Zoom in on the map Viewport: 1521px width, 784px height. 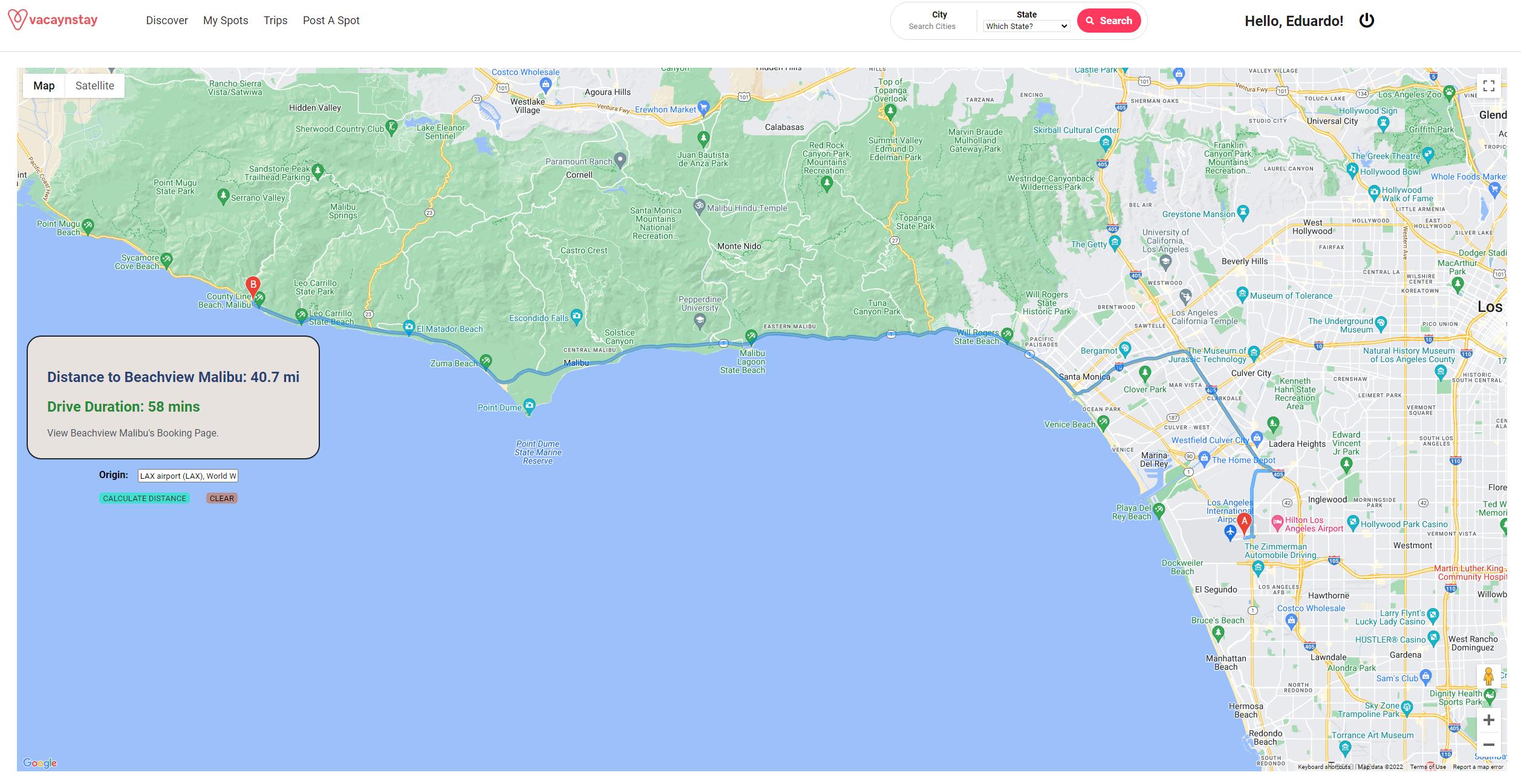(x=1489, y=720)
